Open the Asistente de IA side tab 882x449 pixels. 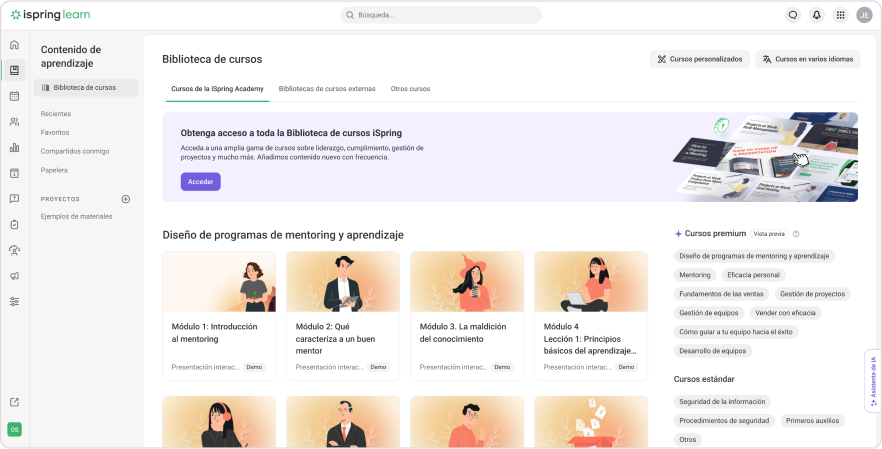click(x=872, y=381)
